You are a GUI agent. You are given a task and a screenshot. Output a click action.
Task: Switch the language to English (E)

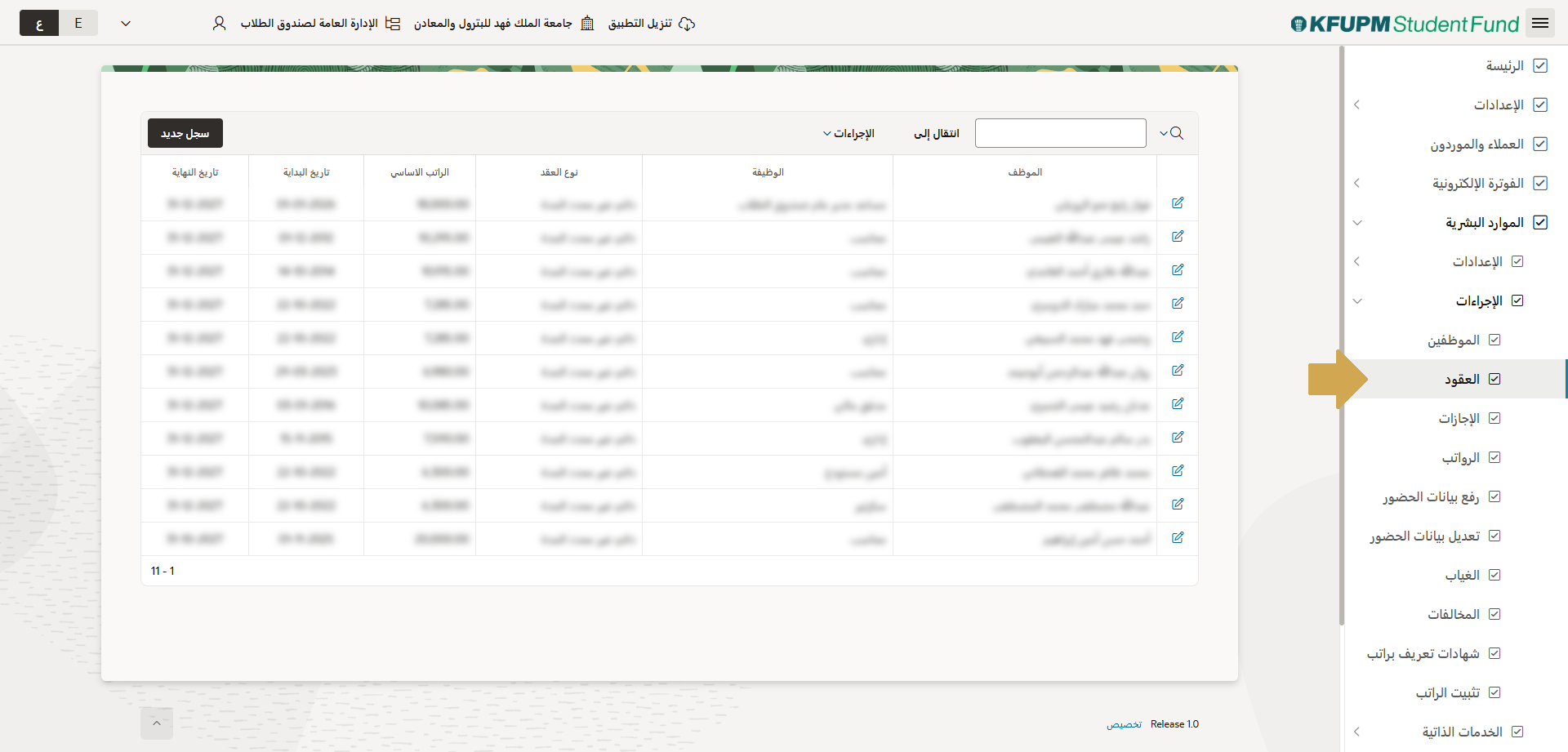pos(78,24)
